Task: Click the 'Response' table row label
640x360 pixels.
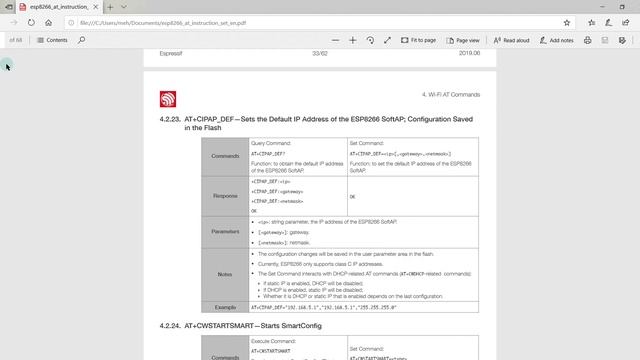Action: pos(225,196)
